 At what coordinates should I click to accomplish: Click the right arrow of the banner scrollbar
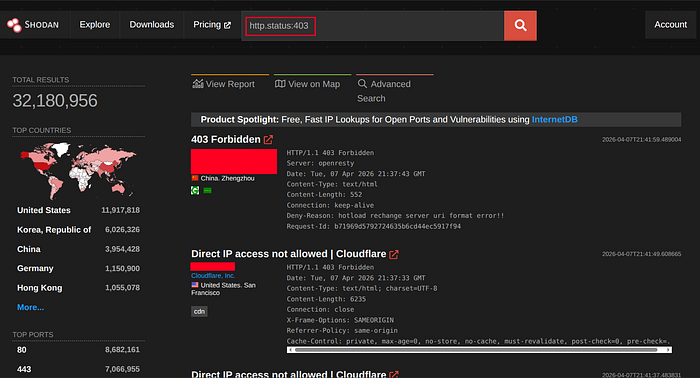point(668,350)
